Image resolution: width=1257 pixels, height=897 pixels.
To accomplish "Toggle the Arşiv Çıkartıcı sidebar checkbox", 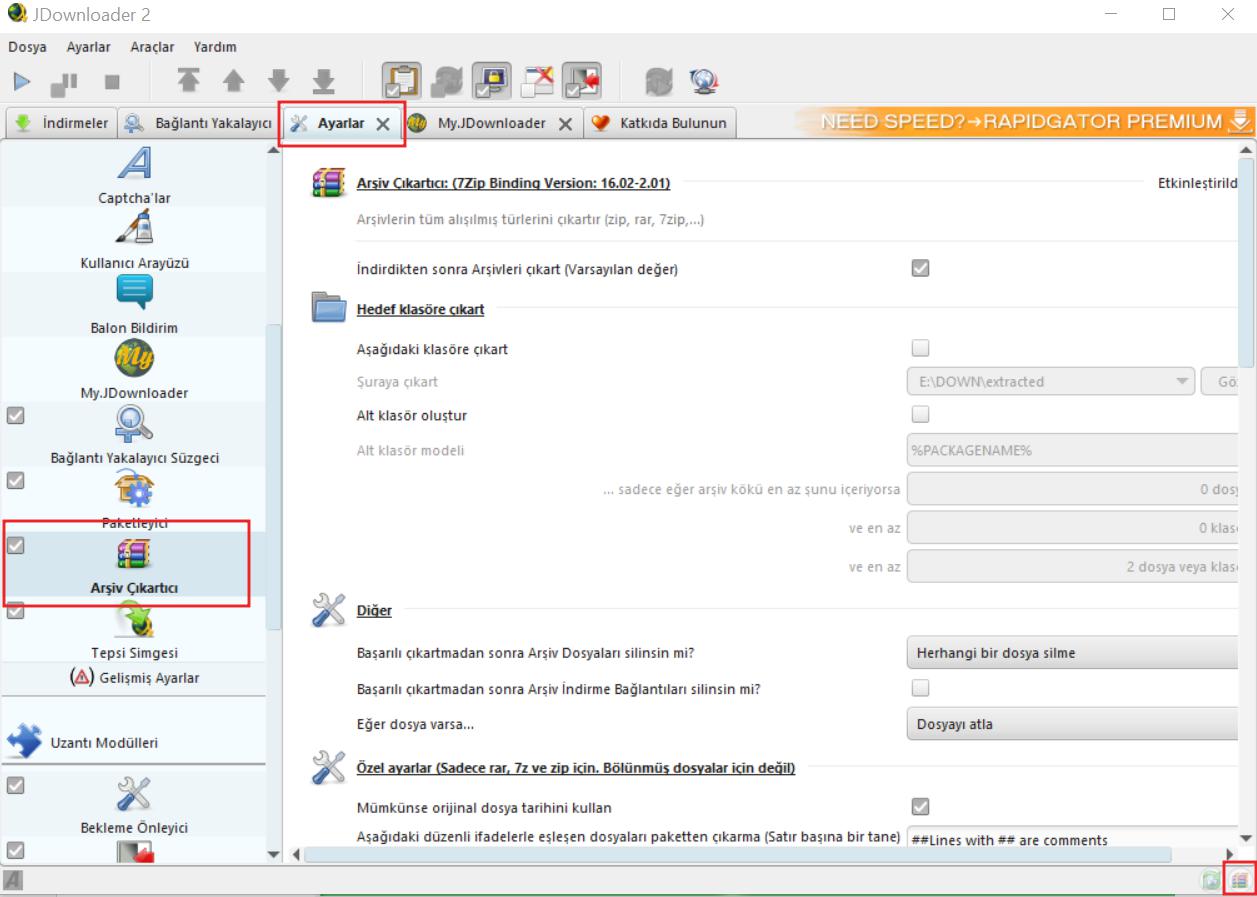I will (x=15, y=545).
